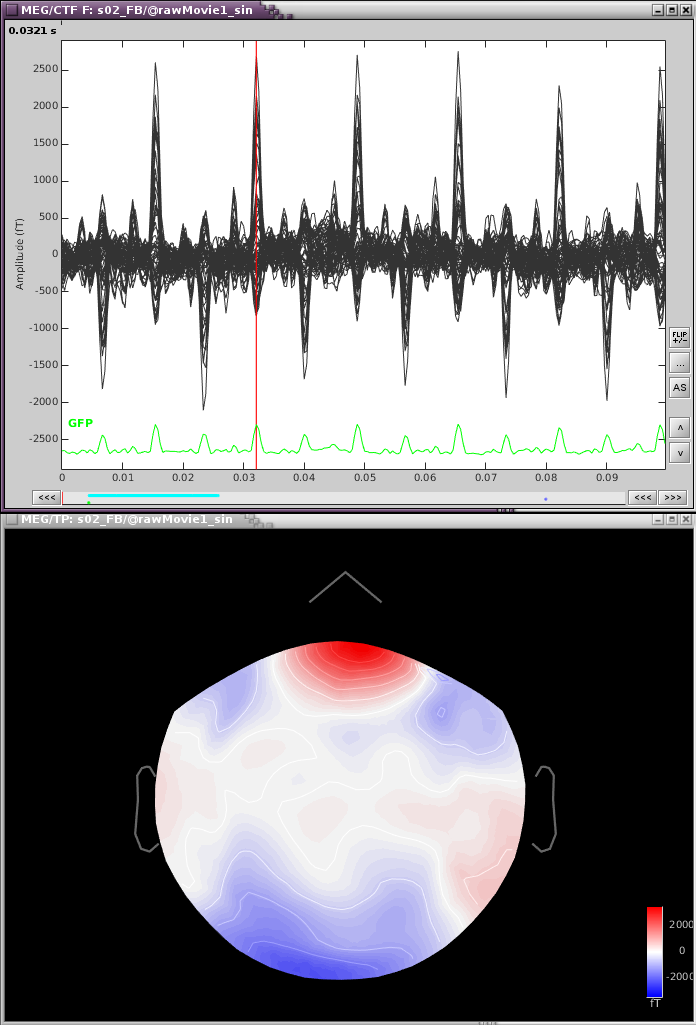The height and width of the screenshot is (1025, 696).
Task: Maximize the MEG/CTF time series window
Action: pos(671,9)
